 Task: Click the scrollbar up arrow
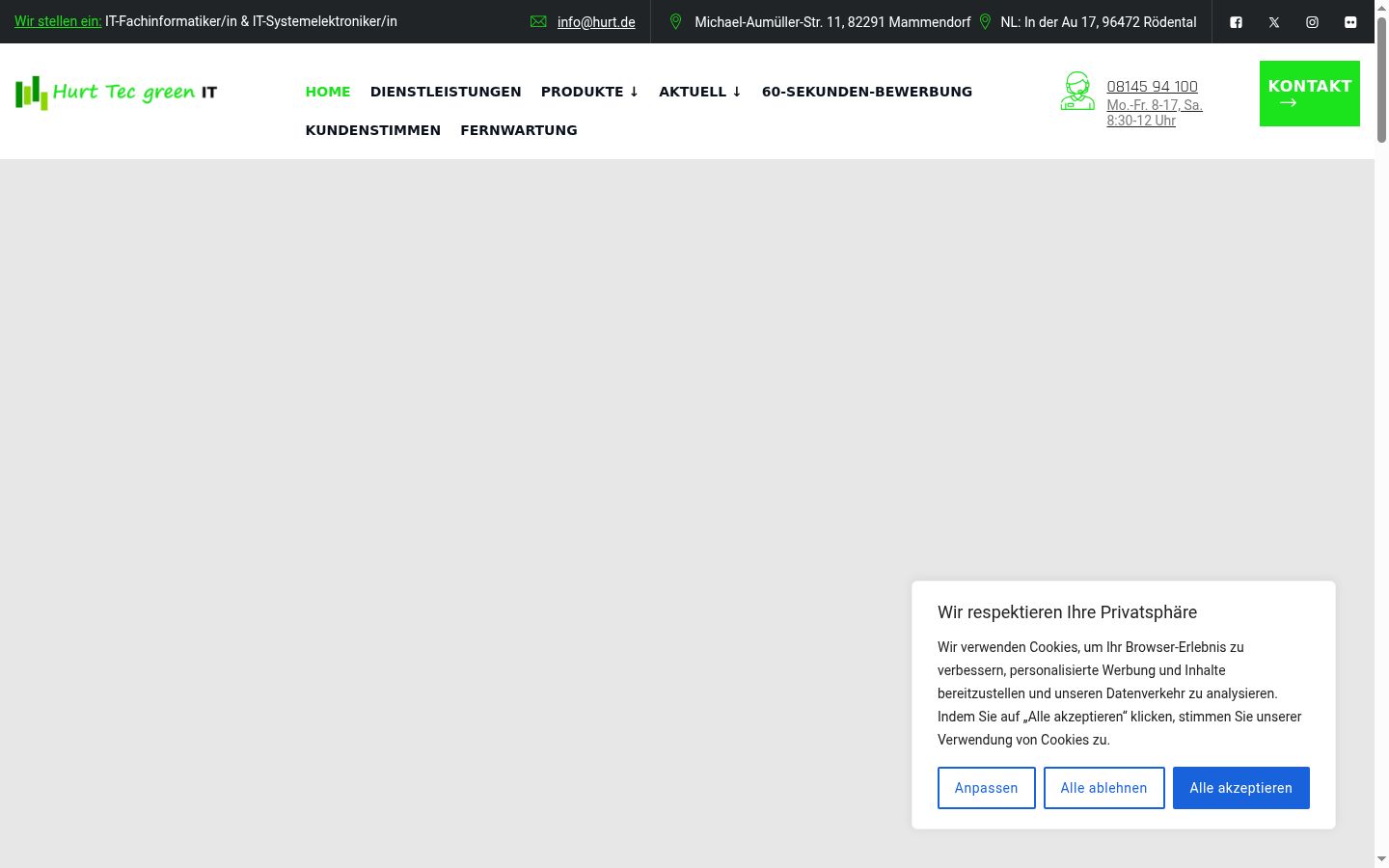coord(1381,8)
